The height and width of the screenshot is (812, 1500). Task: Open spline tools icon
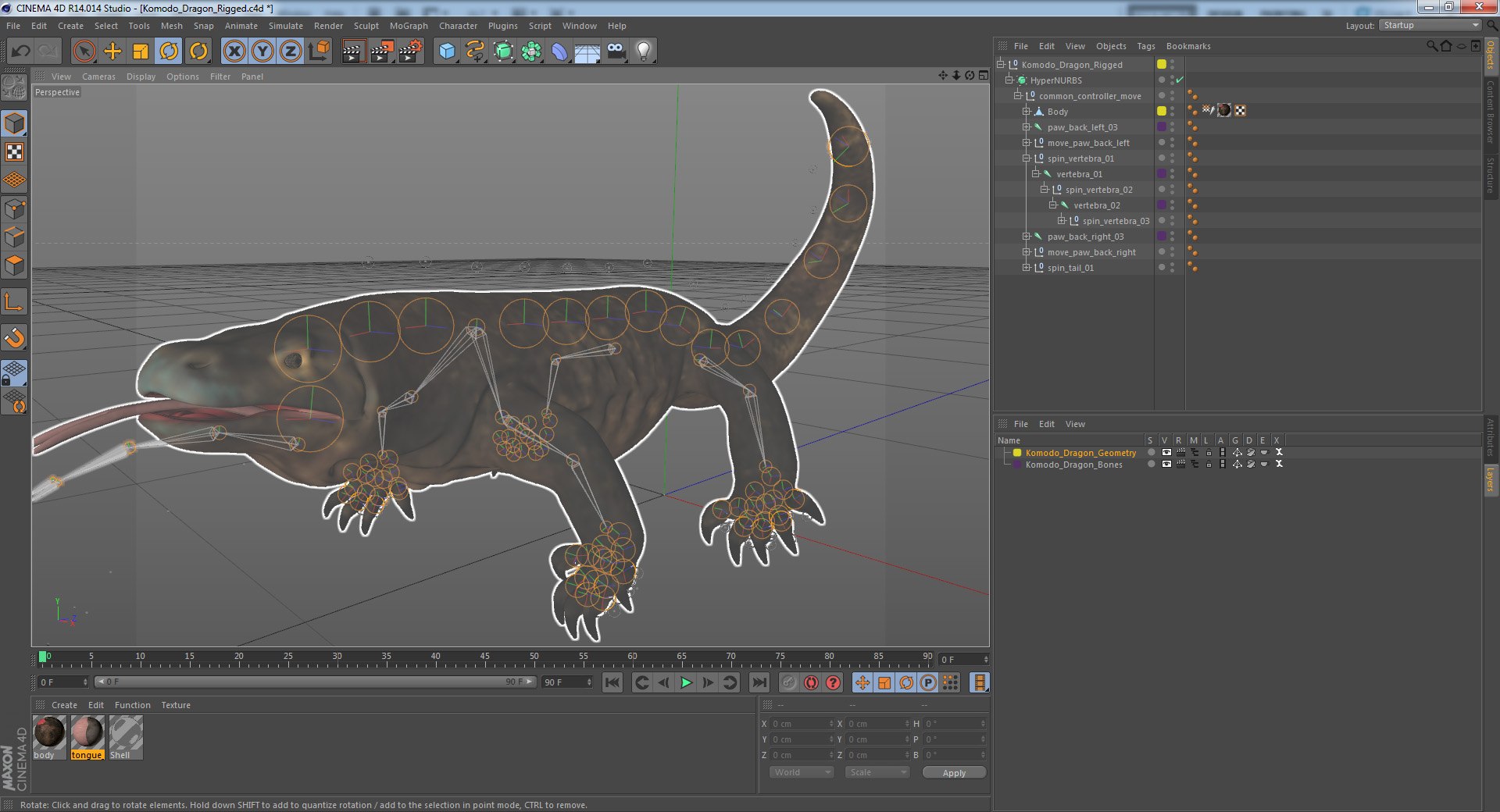coord(475,52)
